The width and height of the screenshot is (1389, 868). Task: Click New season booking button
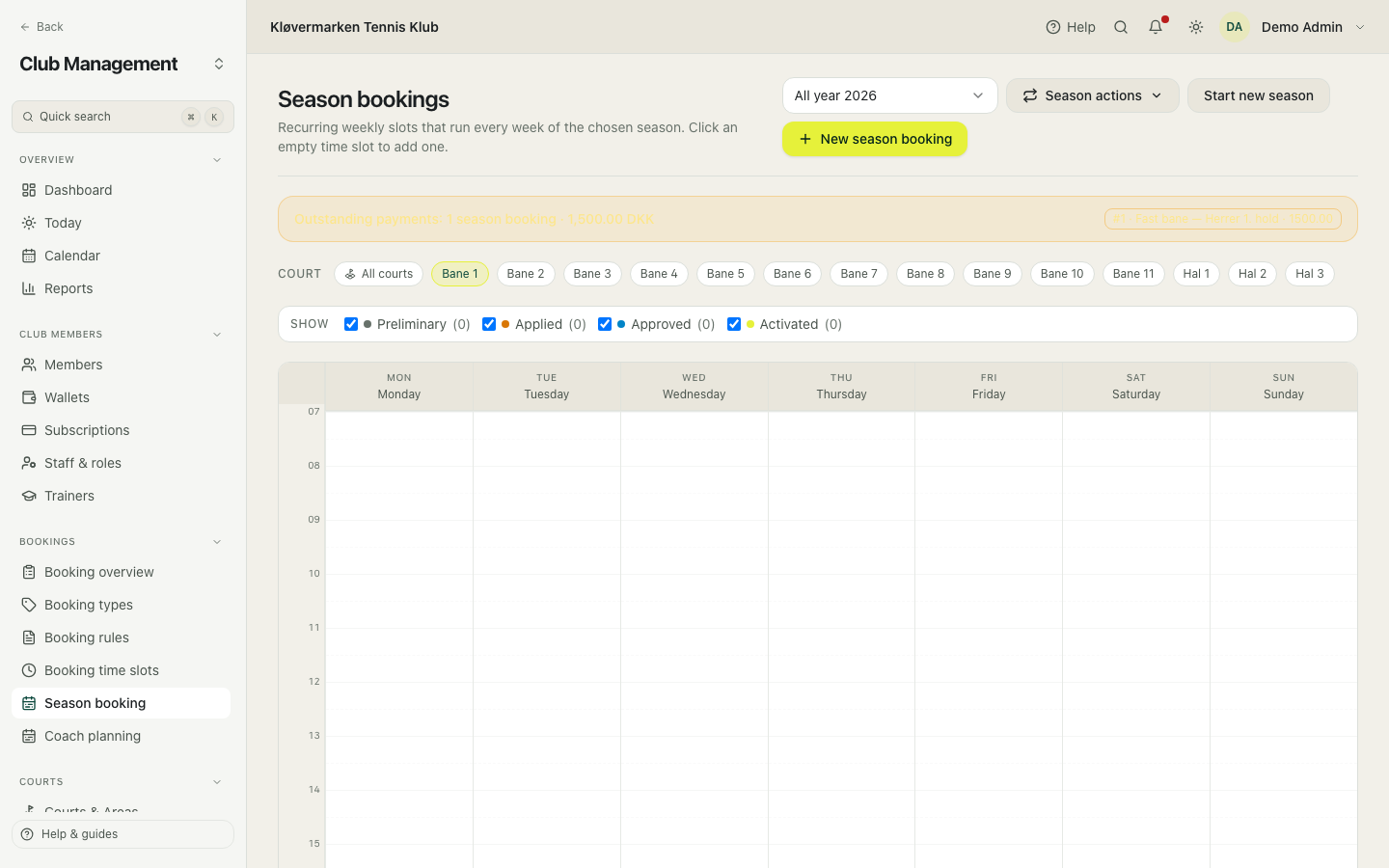click(875, 139)
